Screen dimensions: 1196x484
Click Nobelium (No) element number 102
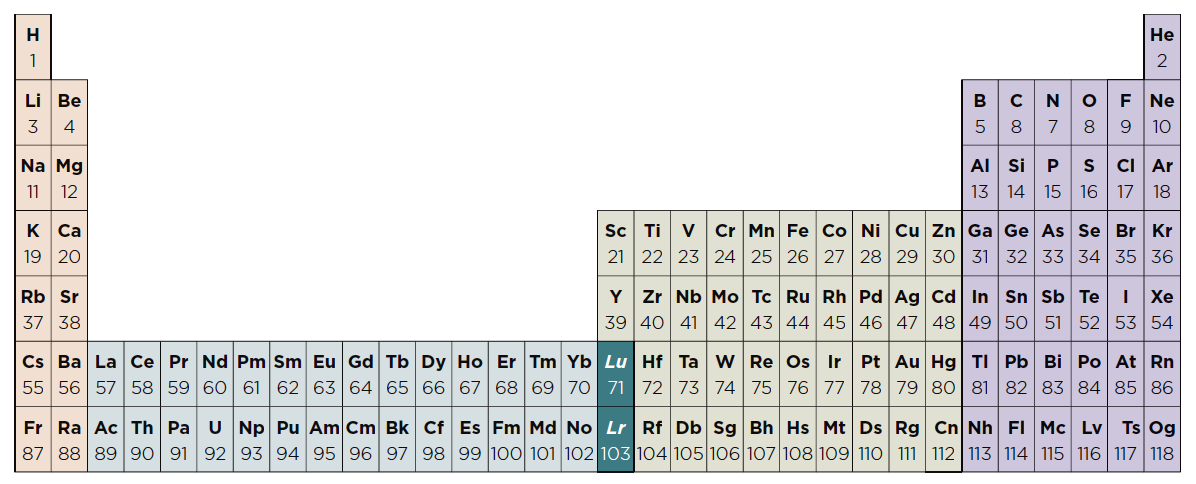click(x=578, y=439)
